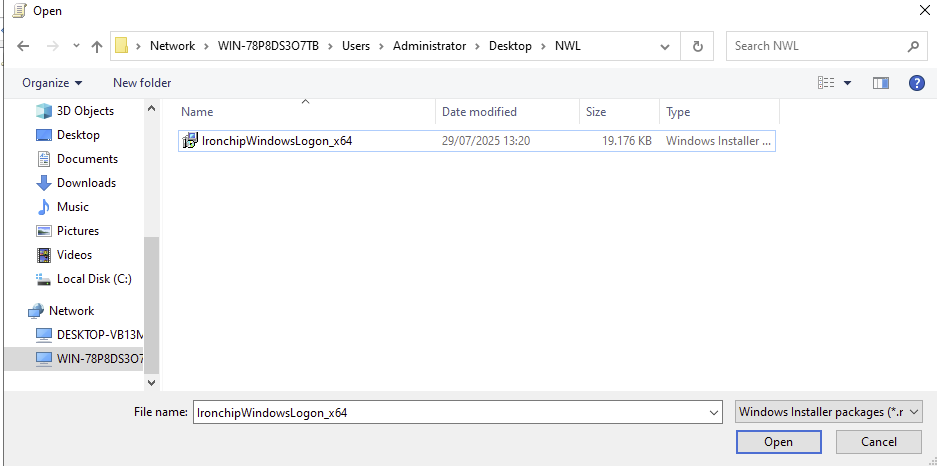Click the Back navigation arrow
Viewport: 937px width, 466px height.
(x=24, y=46)
